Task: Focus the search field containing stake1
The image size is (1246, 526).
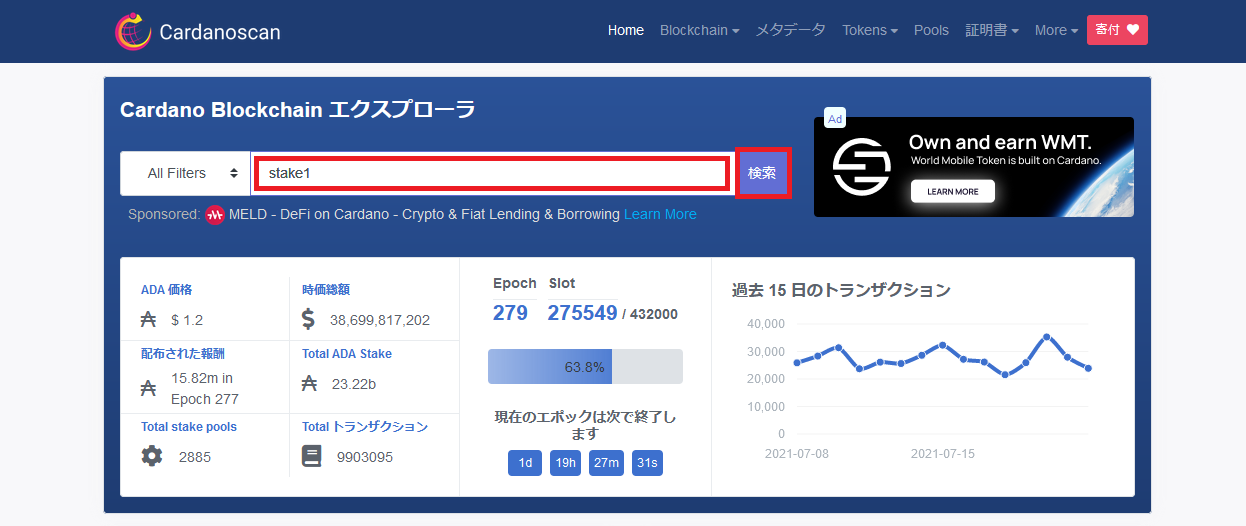Action: 491,173
